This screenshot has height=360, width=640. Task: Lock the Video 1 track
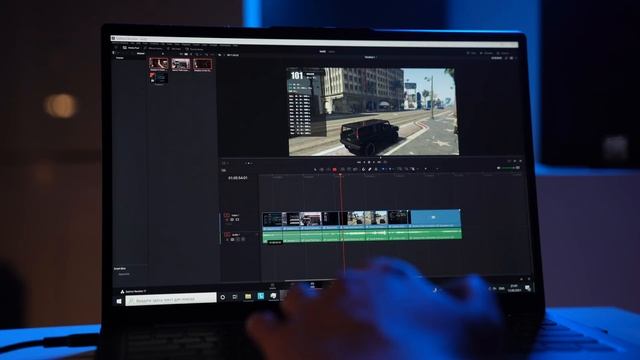pyautogui.click(x=227, y=220)
